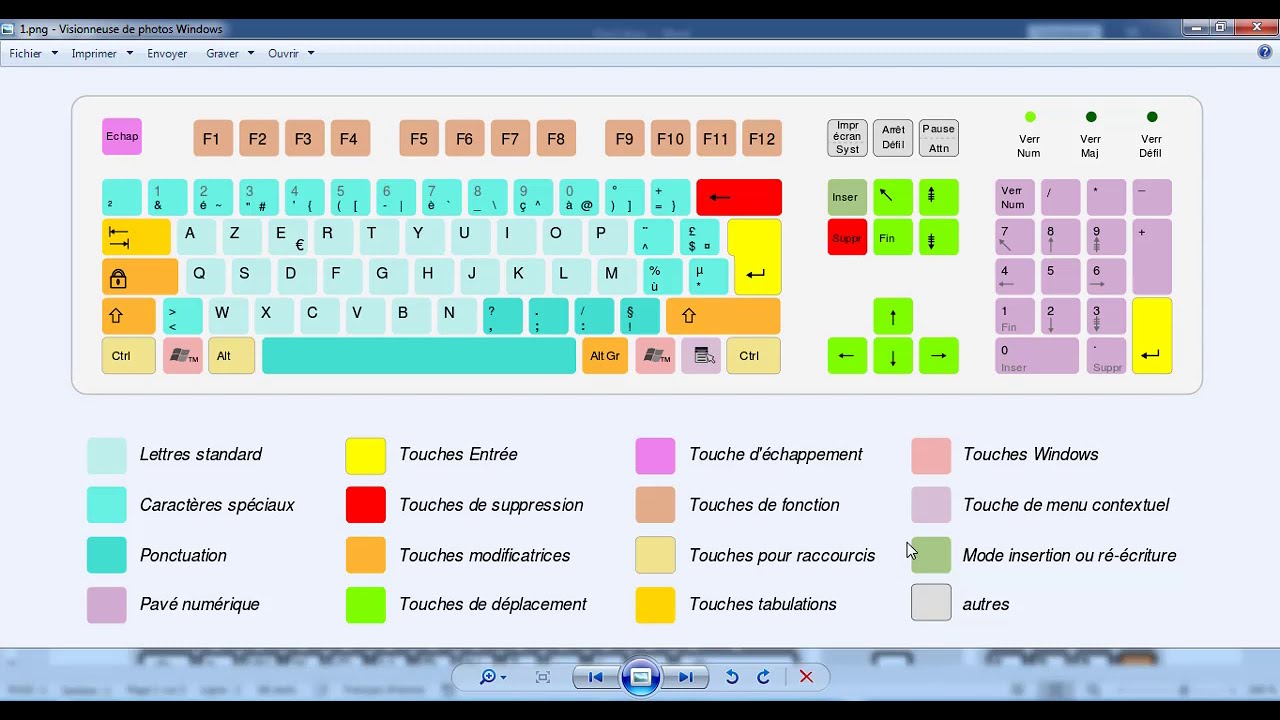Click the F12 function key
The image size is (1280, 720).
[762, 138]
